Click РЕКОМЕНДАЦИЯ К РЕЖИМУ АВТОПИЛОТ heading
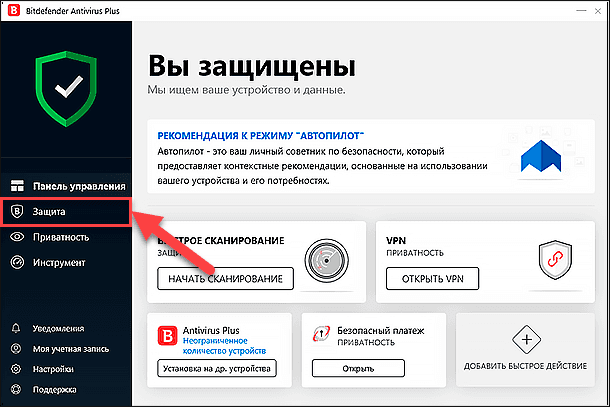 click(260, 135)
